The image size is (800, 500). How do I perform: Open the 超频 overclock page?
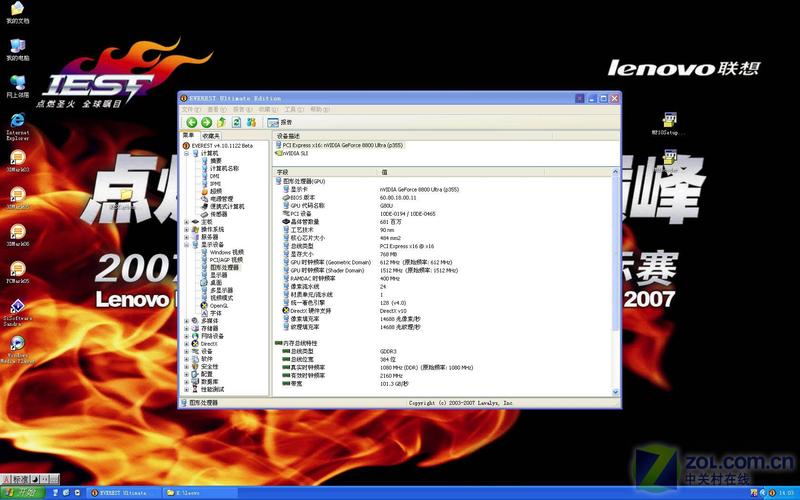(x=216, y=191)
